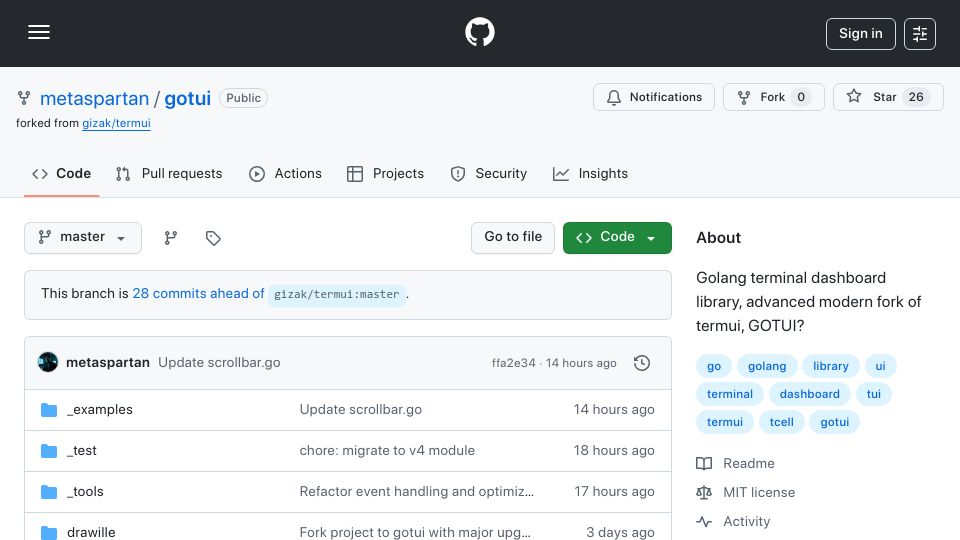The width and height of the screenshot is (960, 540).
Task: Select the go topic tag
Action: (x=714, y=366)
